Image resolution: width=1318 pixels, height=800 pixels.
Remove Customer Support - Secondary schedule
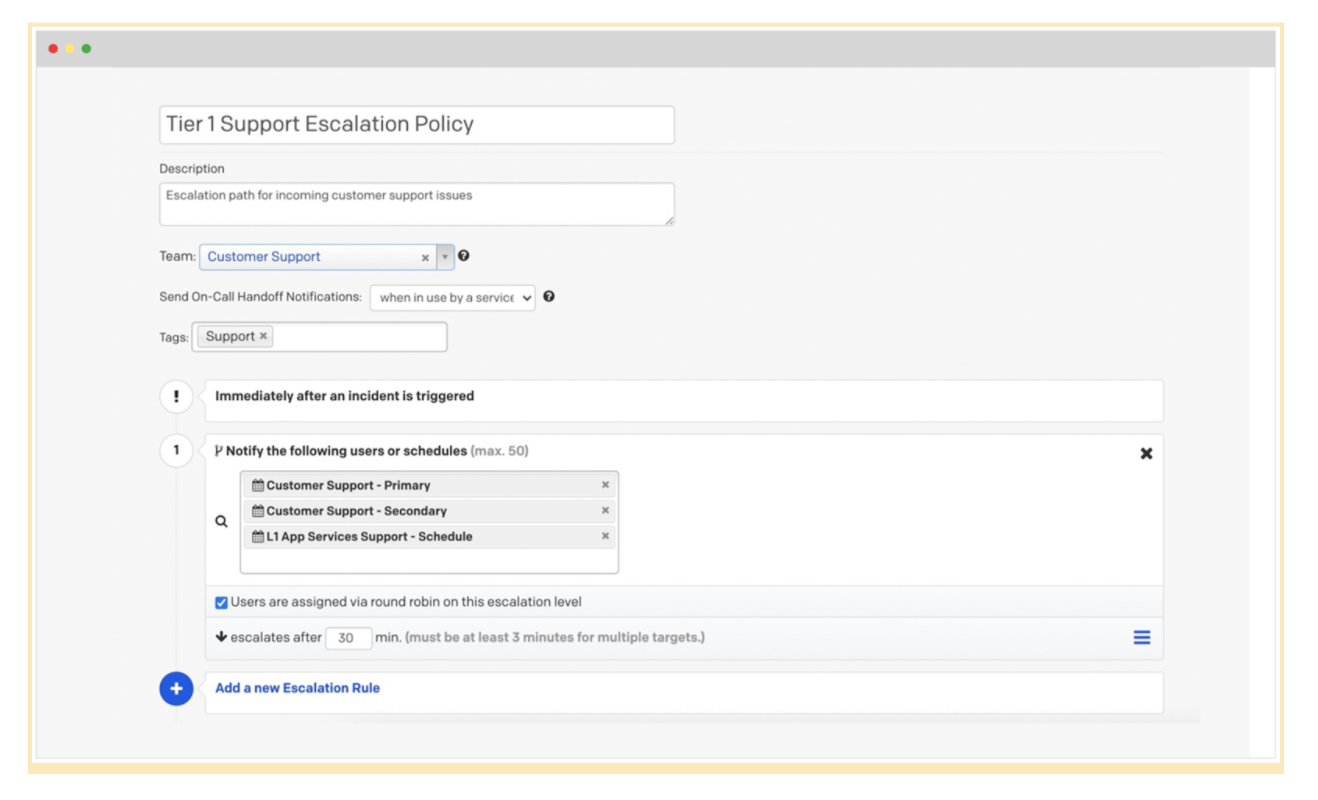point(605,511)
